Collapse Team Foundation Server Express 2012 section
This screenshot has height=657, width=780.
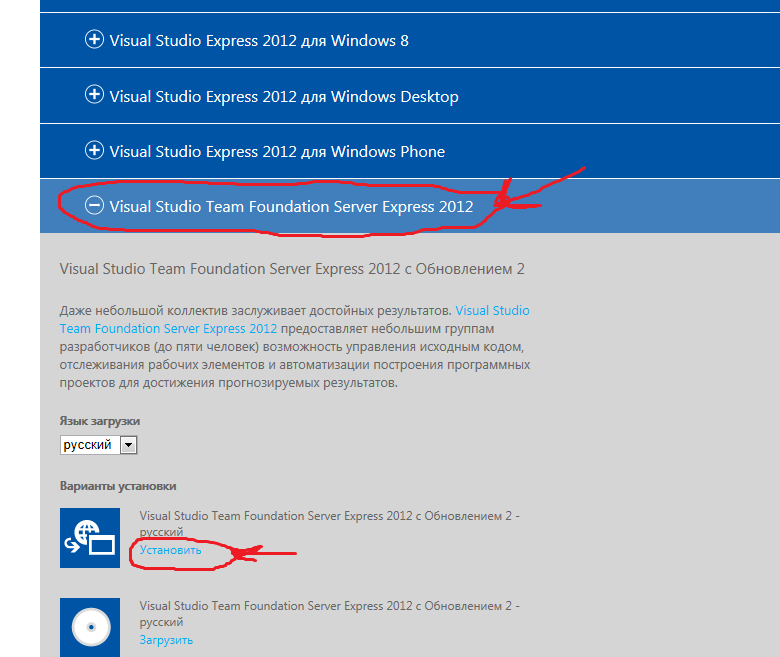(x=410, y=206)
